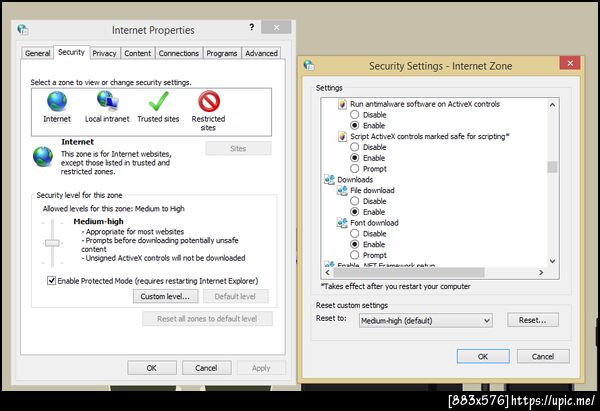Click 'Script ActiveX controls marked safe for scripting' text

430,137
